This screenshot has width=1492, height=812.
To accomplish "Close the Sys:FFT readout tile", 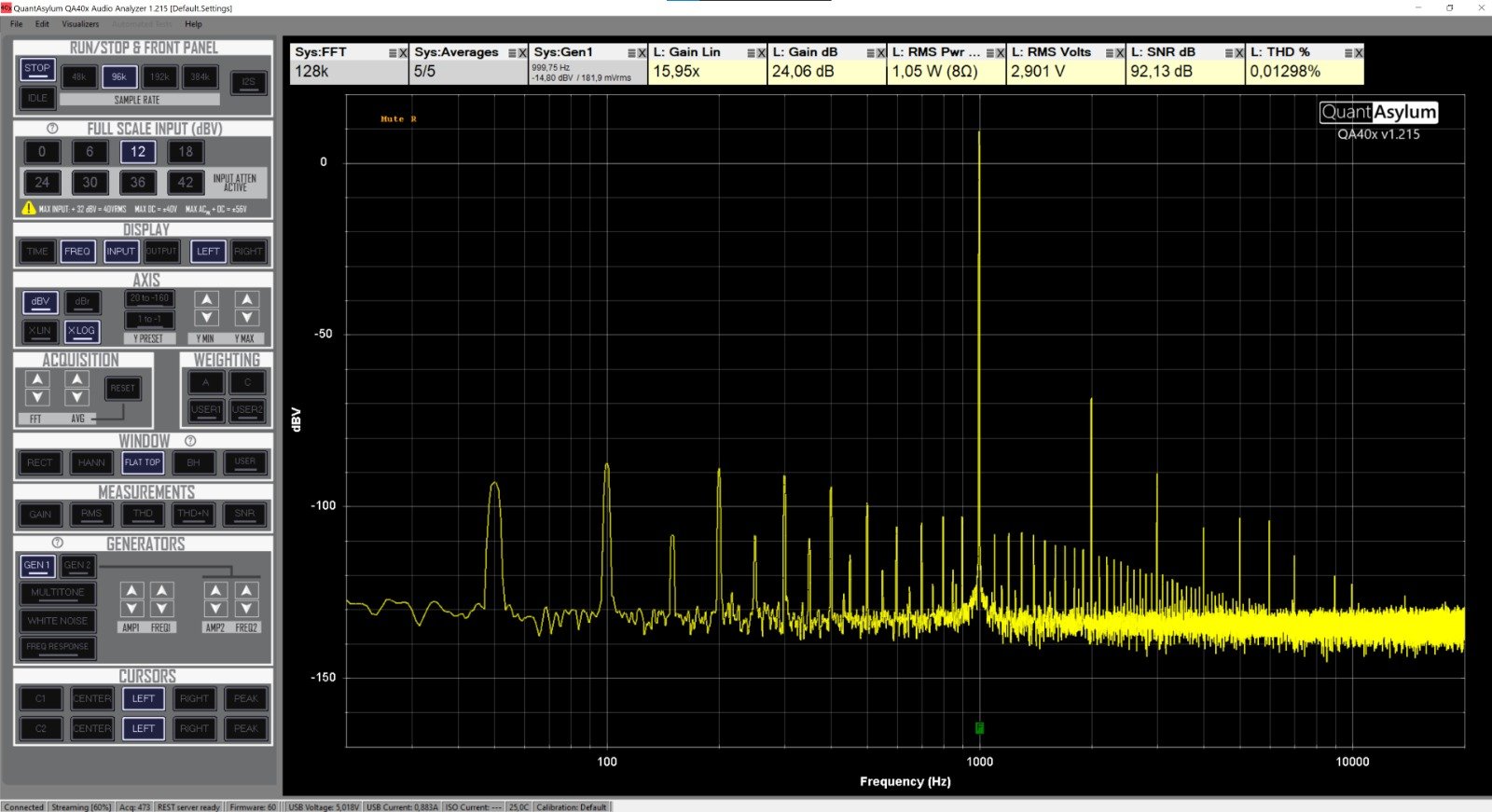I will coord(403,53).
